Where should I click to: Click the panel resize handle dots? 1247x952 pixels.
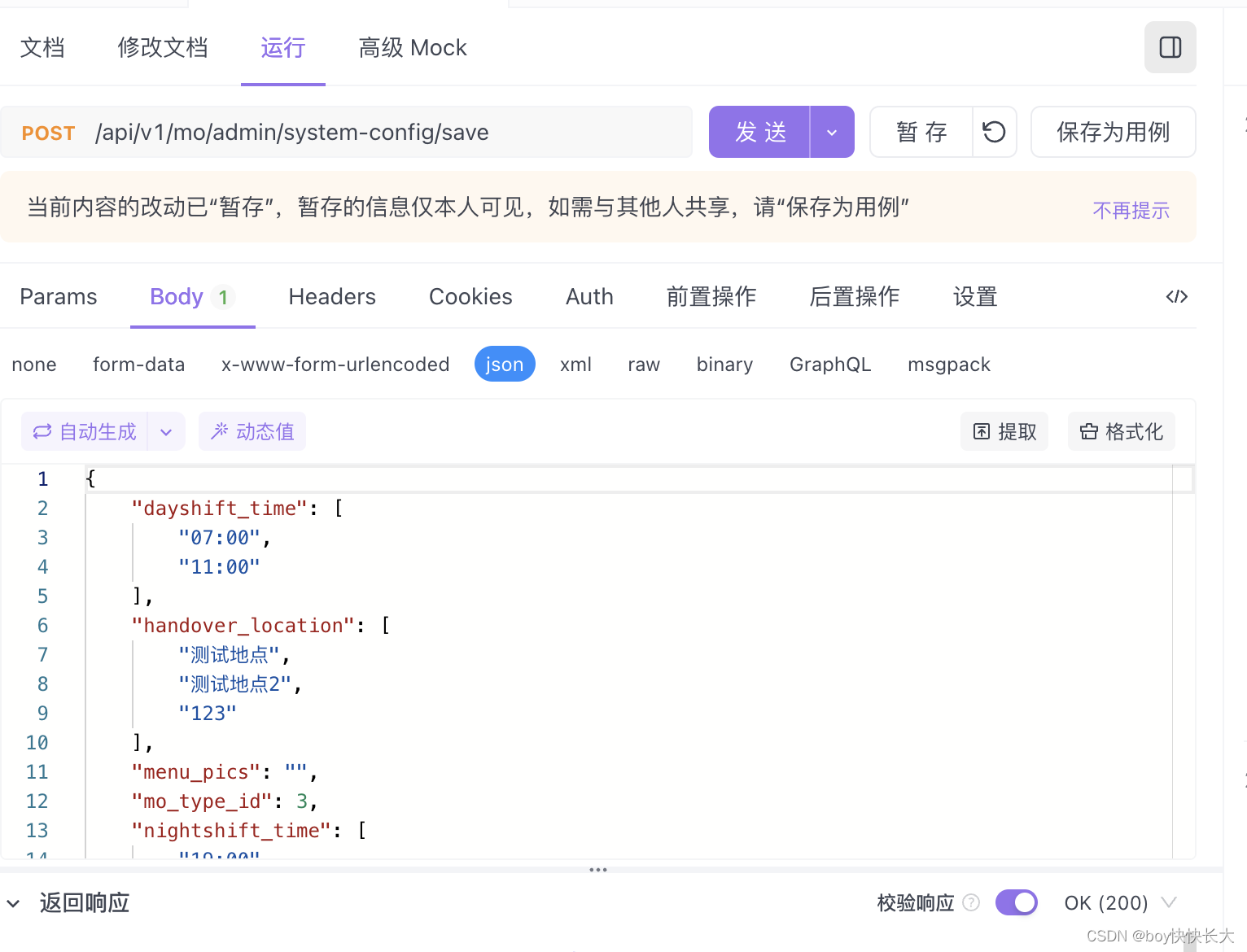pos(598,870)
